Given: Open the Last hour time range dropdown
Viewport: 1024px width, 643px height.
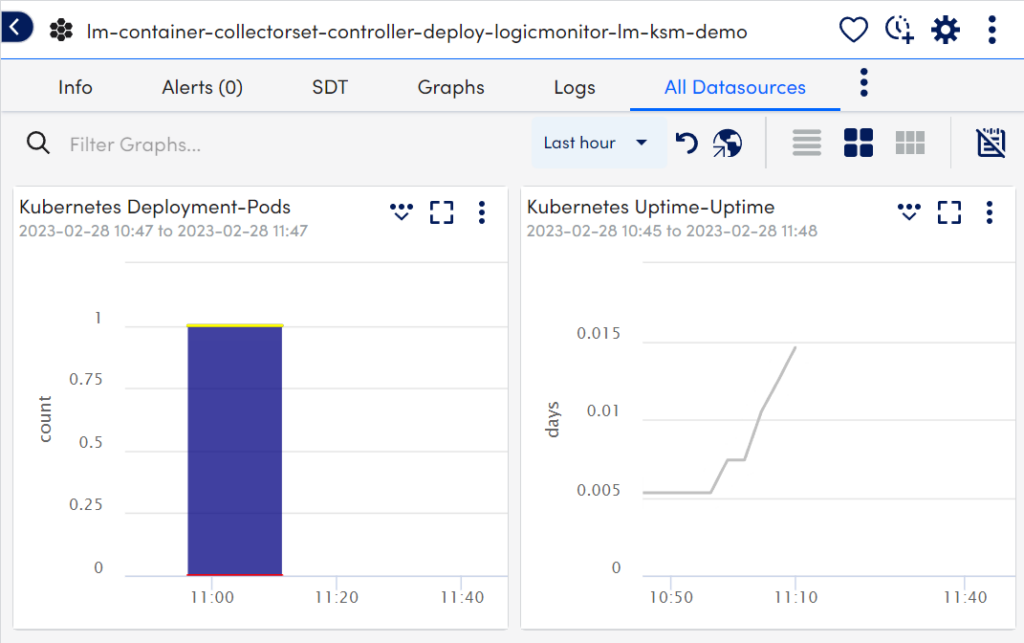Looking at the screenshot, I should coord(597,143).
